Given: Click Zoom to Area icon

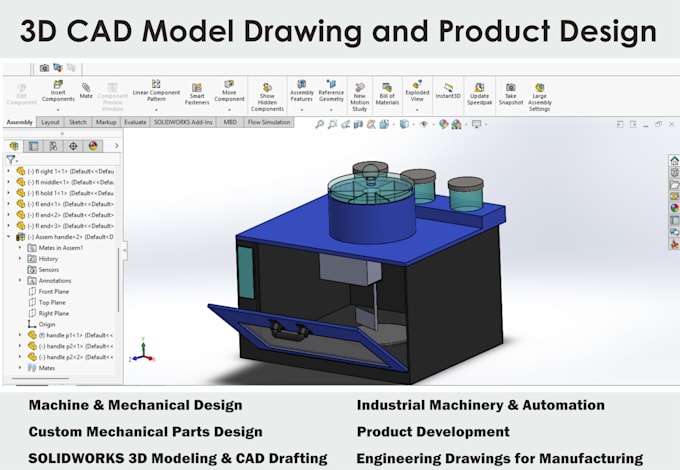Looking at the screenshot, I should pos(332,124).
